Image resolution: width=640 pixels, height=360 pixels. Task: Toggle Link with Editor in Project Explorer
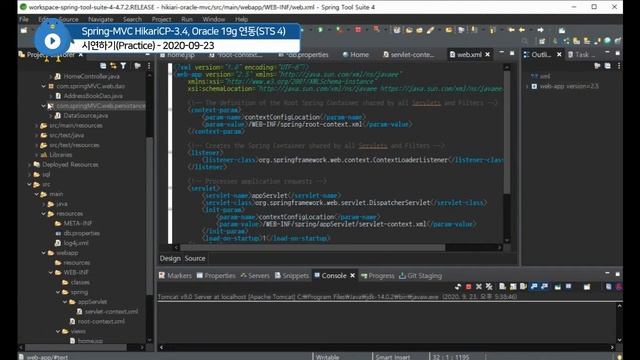click(113, 66)
